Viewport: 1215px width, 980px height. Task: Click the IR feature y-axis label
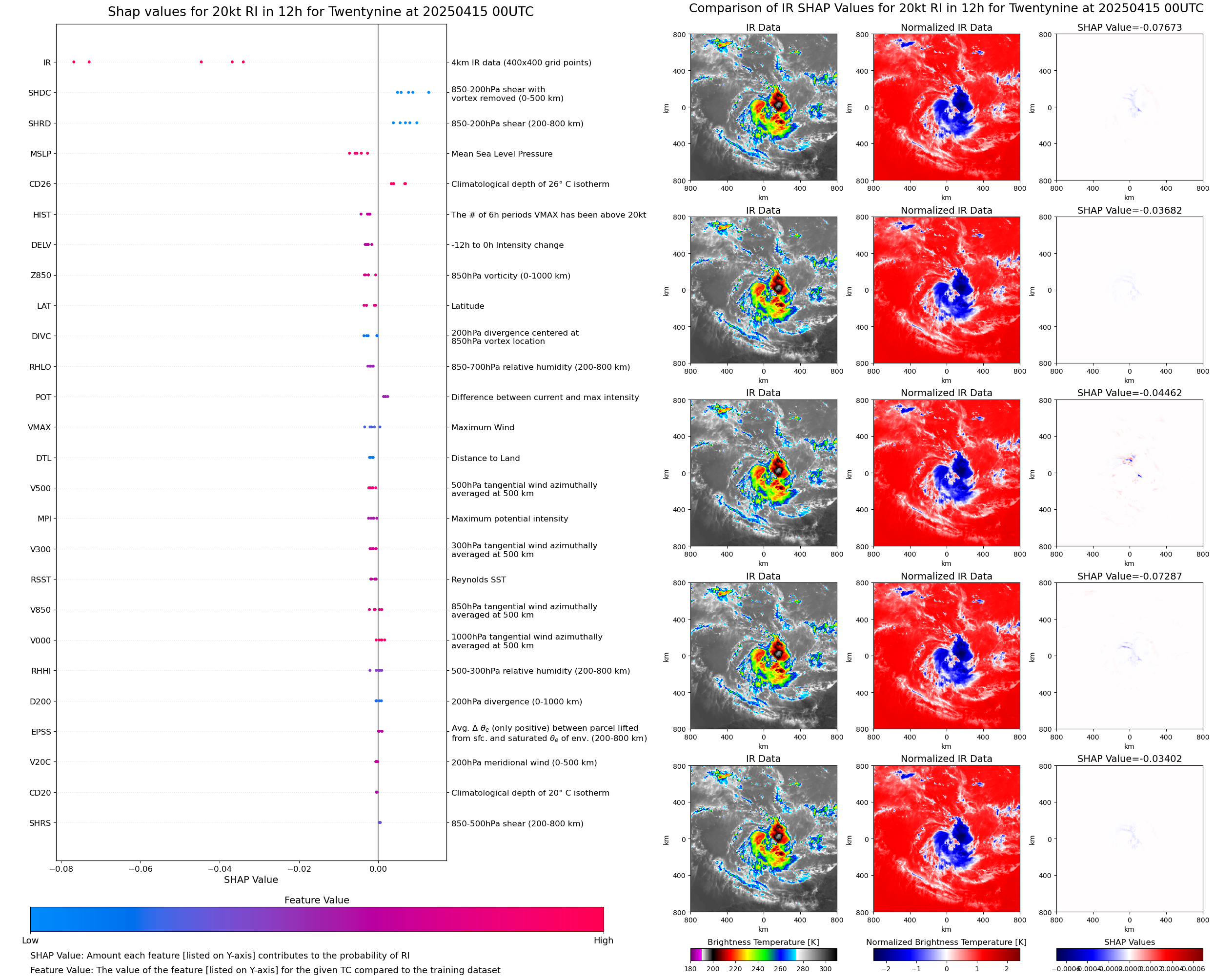click(x=47, y=62)
